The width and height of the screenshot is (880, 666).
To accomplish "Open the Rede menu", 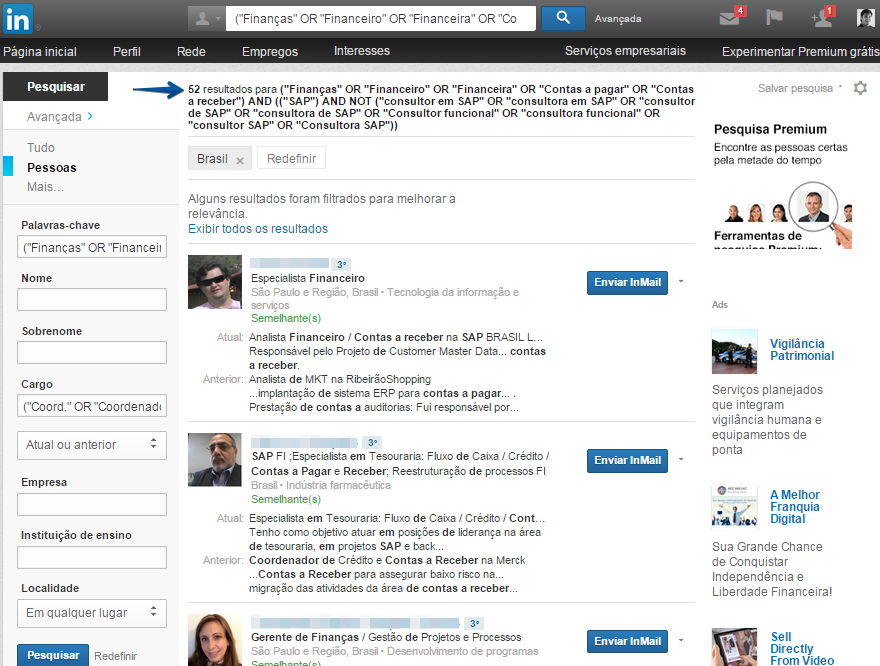I will (191, 52).
